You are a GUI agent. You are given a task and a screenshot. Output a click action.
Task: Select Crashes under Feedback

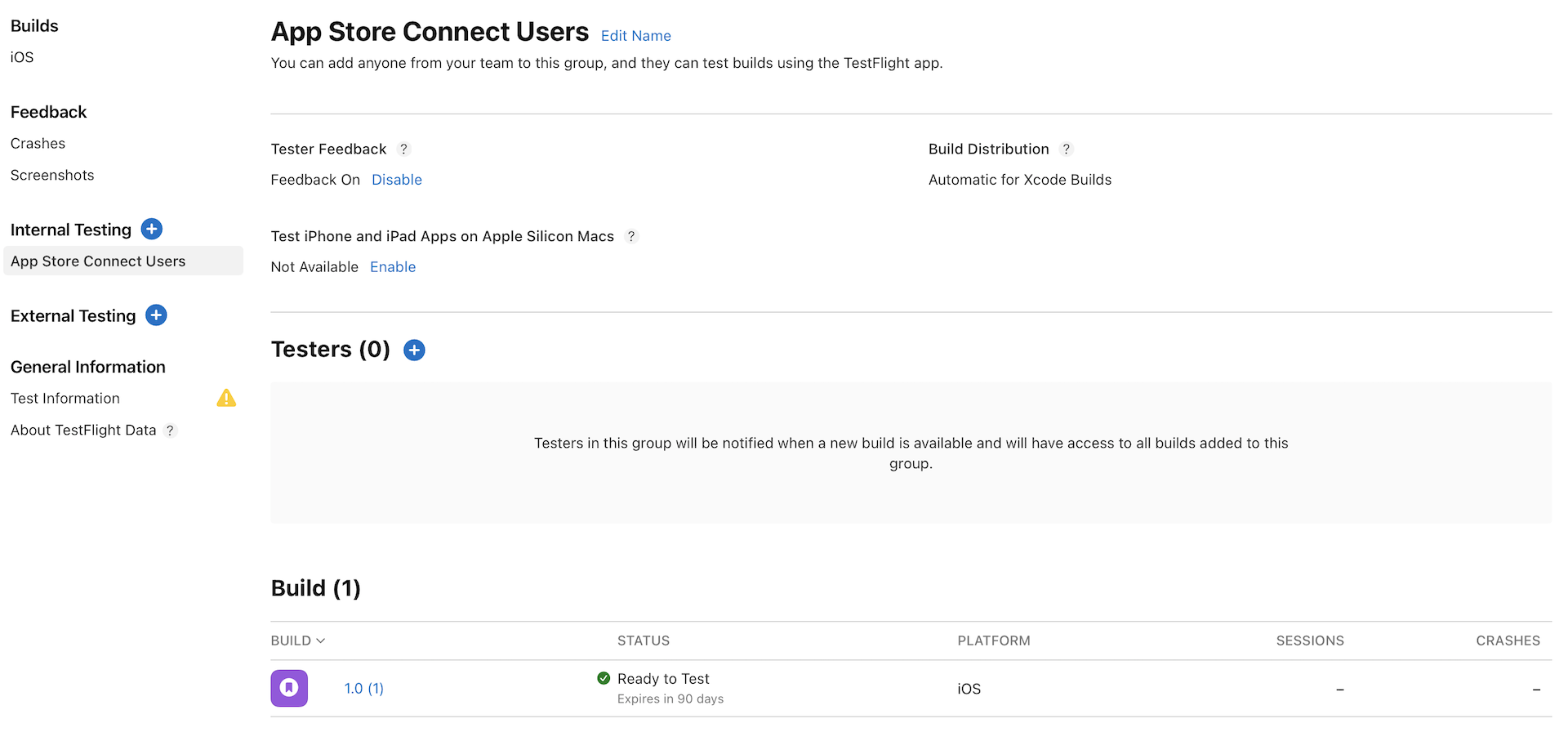pos(38,143)
